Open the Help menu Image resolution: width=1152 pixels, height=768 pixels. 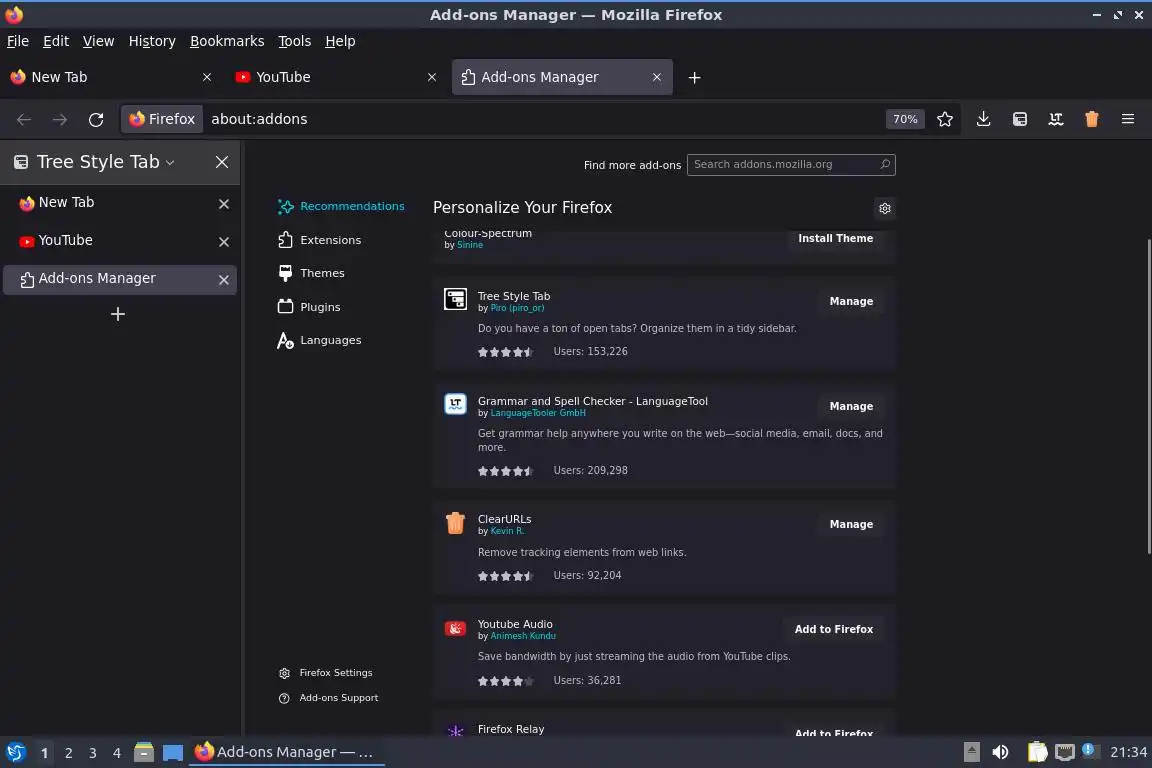340,41
